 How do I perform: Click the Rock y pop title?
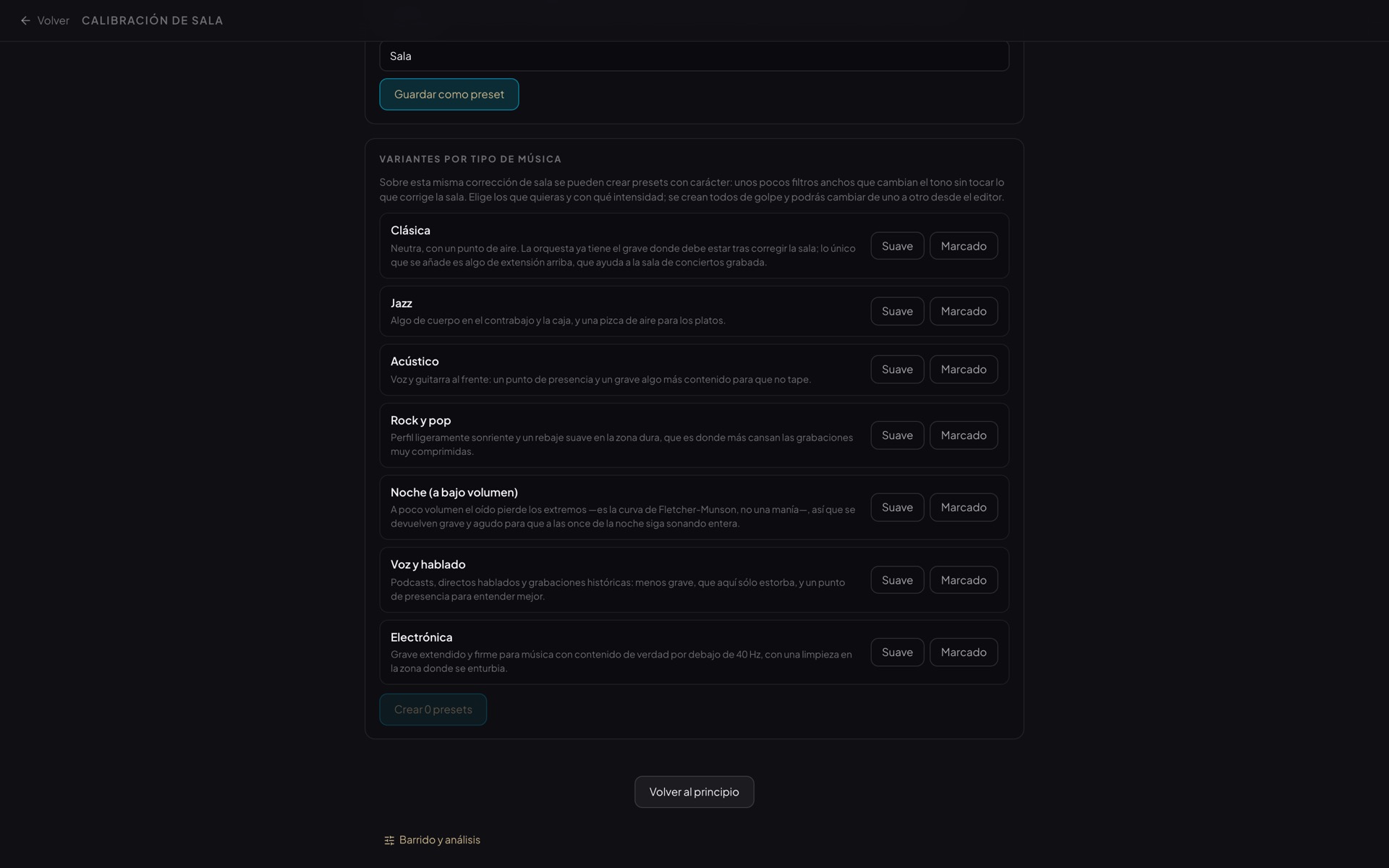[420, 420]
